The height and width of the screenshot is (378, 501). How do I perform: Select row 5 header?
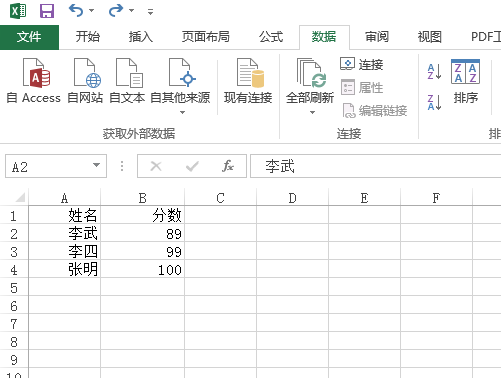click(x=14, y=287)
